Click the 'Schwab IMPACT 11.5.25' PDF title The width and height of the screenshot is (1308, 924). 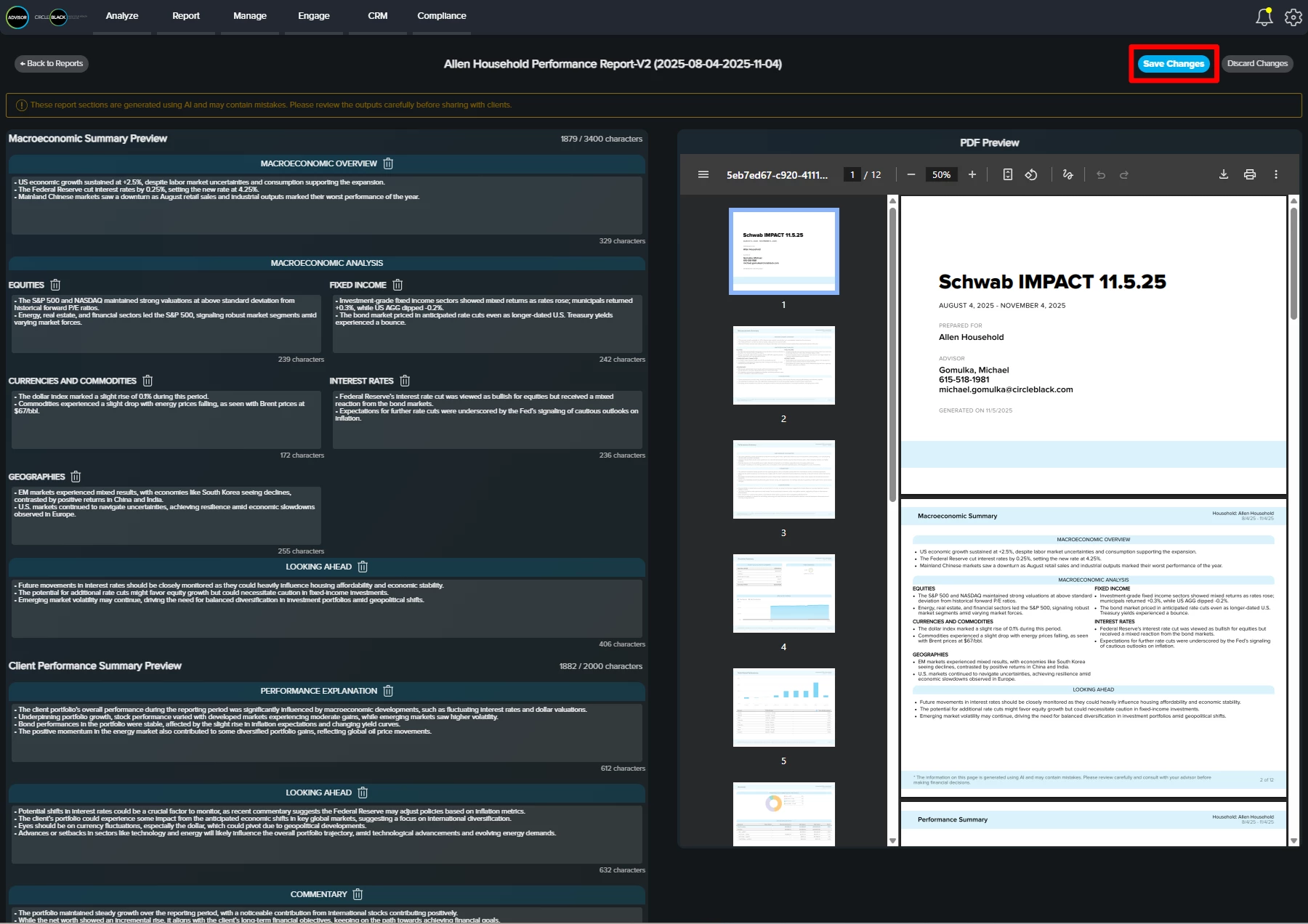1052,282
